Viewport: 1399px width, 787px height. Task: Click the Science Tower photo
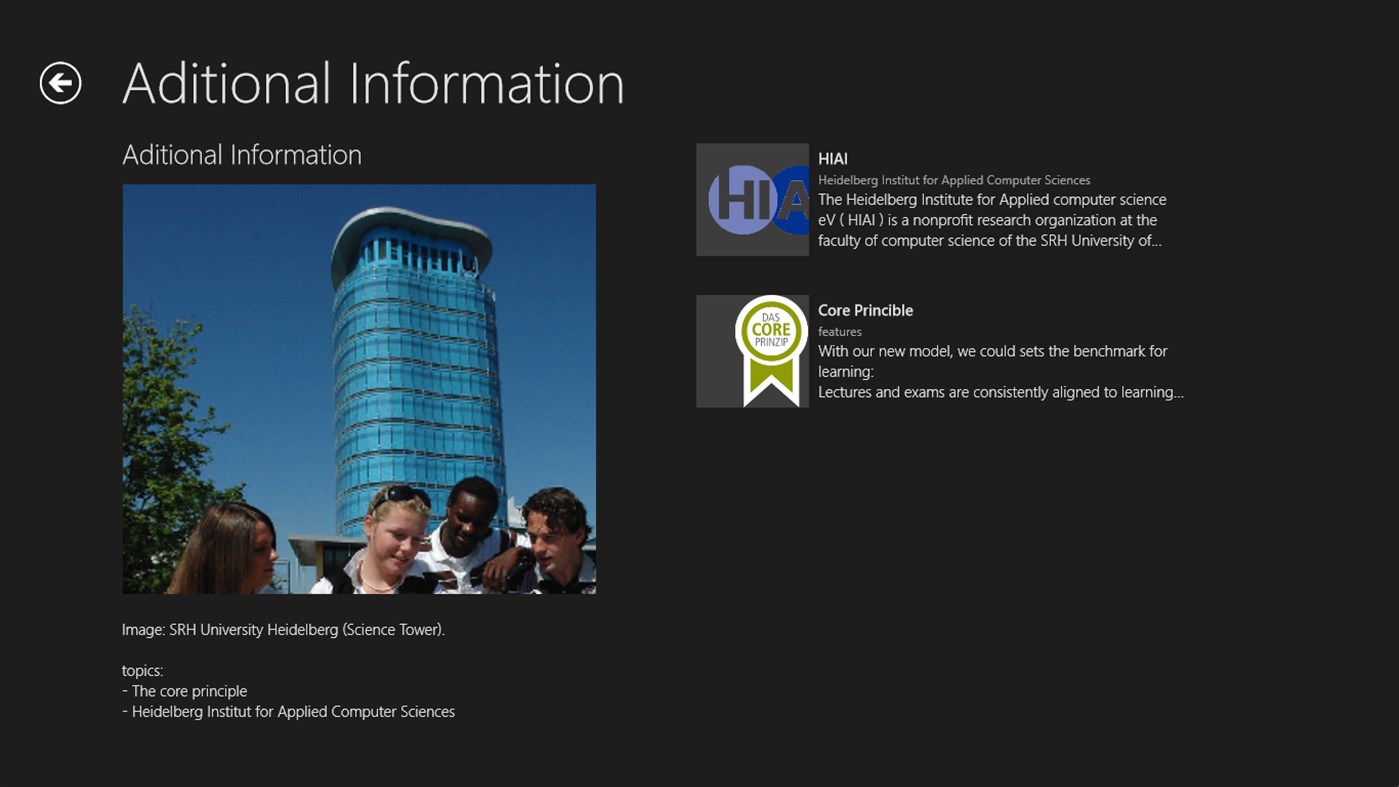click(x=358, y=389)
